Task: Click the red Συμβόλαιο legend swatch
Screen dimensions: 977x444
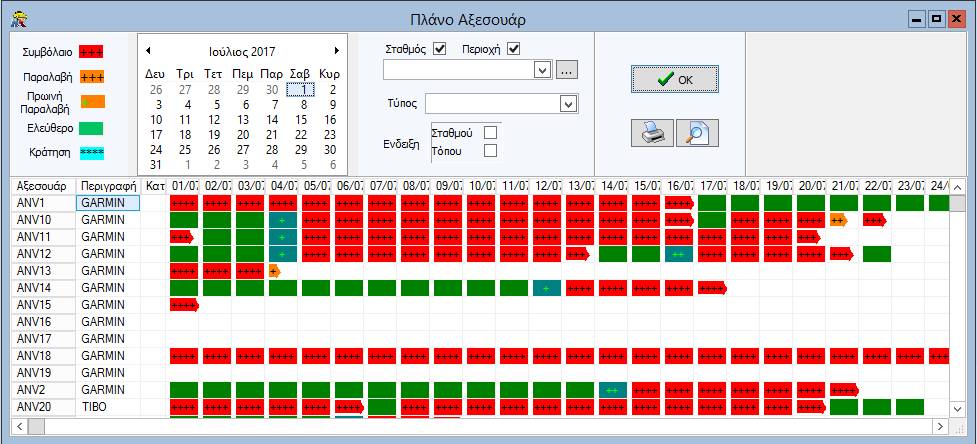Action: 92,52
